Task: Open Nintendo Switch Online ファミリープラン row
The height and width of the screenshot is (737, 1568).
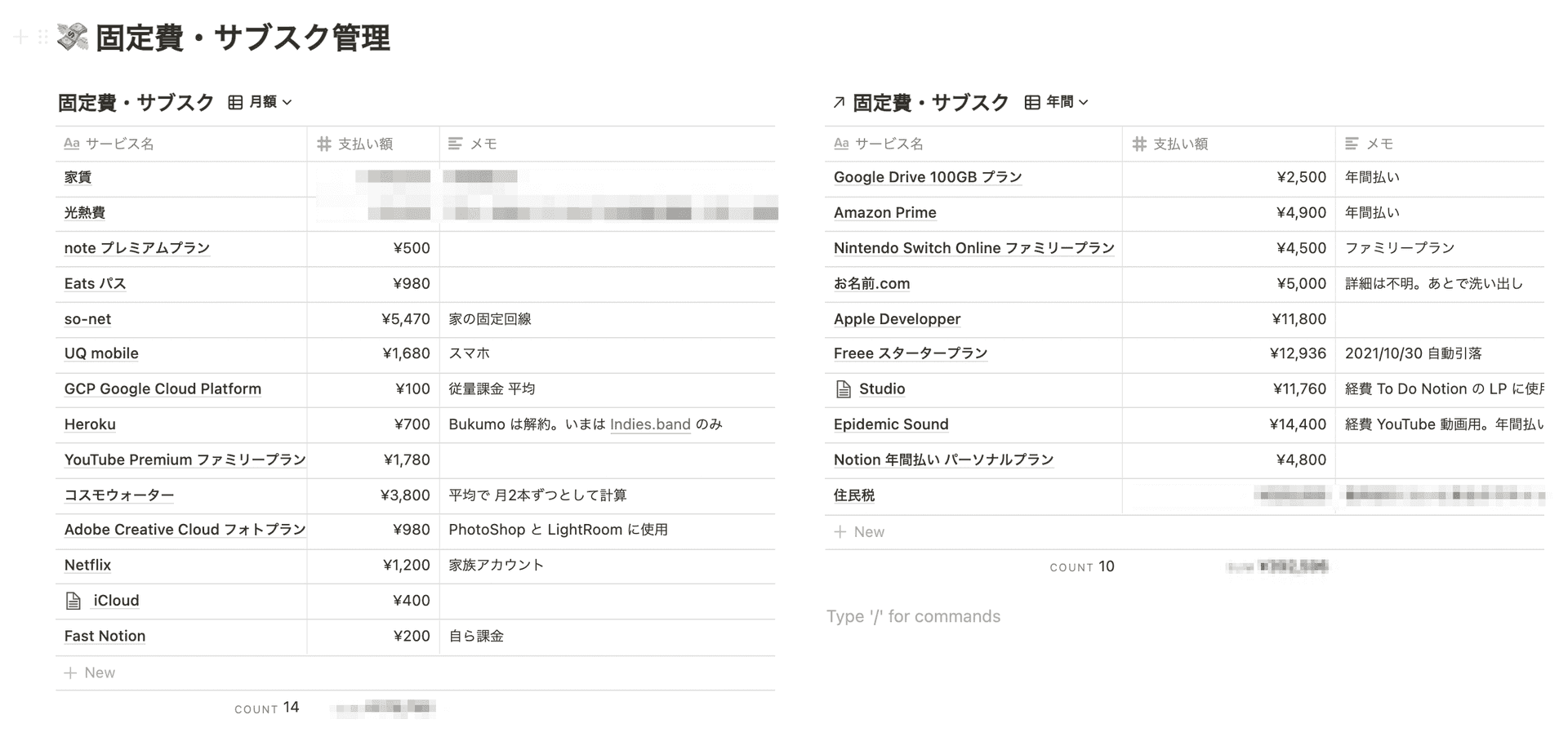Action: tap(974, 248)
